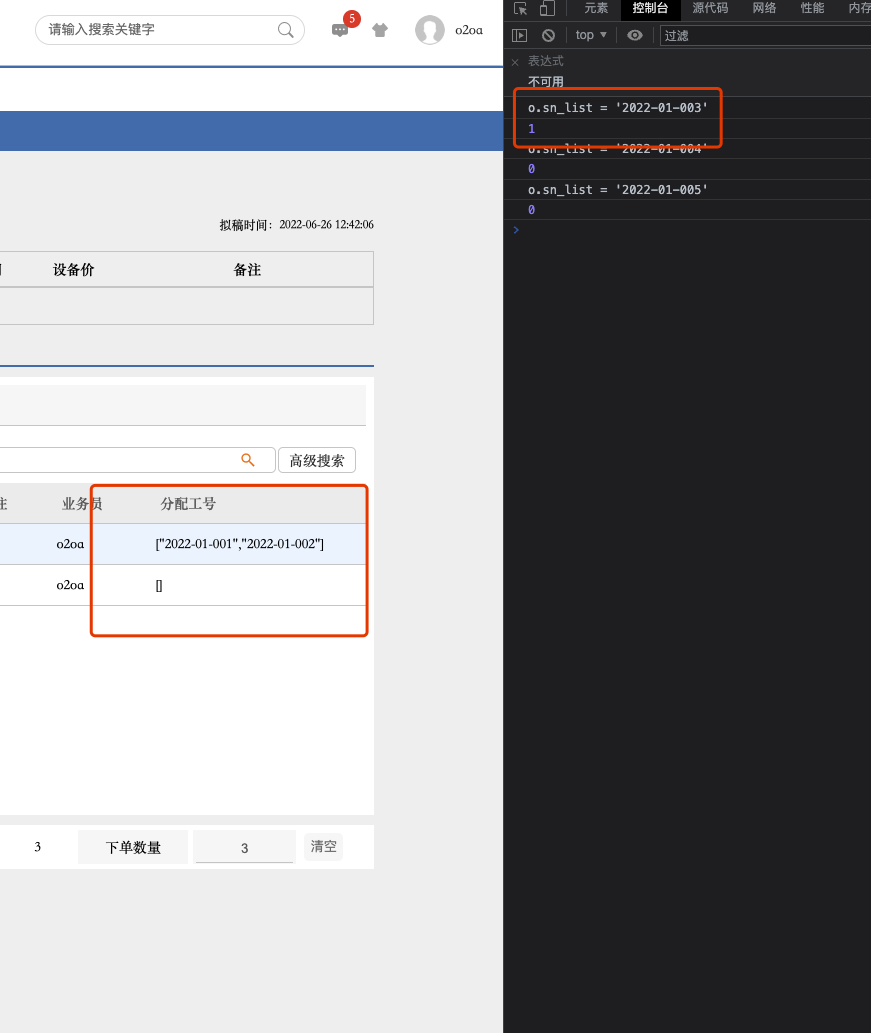Create live expression with the eye icon

pos(635,35)
